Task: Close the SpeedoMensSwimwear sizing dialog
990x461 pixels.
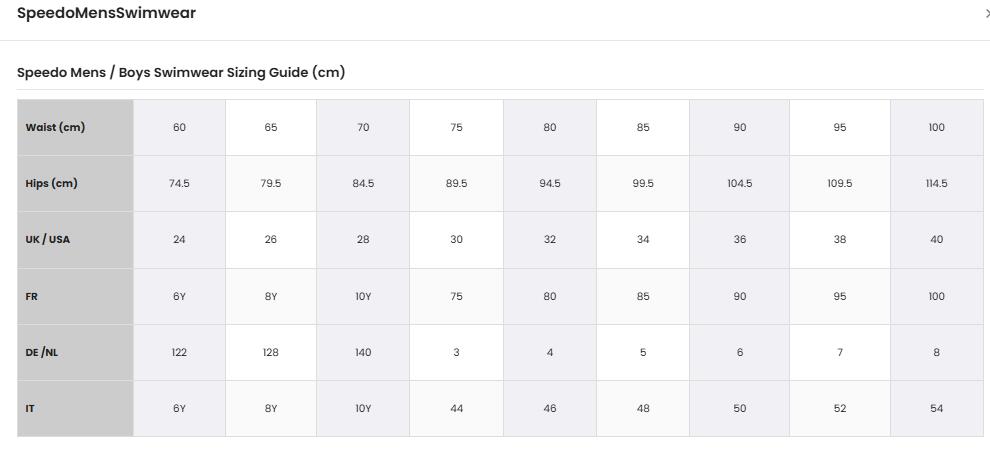Action: click(x=987, y=13)
